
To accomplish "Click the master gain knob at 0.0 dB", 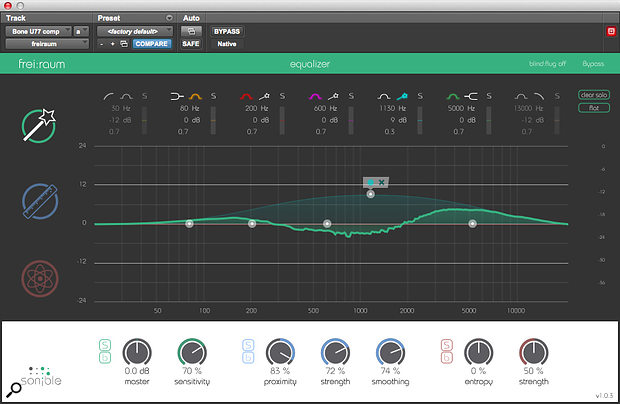I will pyautogui.click(x=137, y=352).
